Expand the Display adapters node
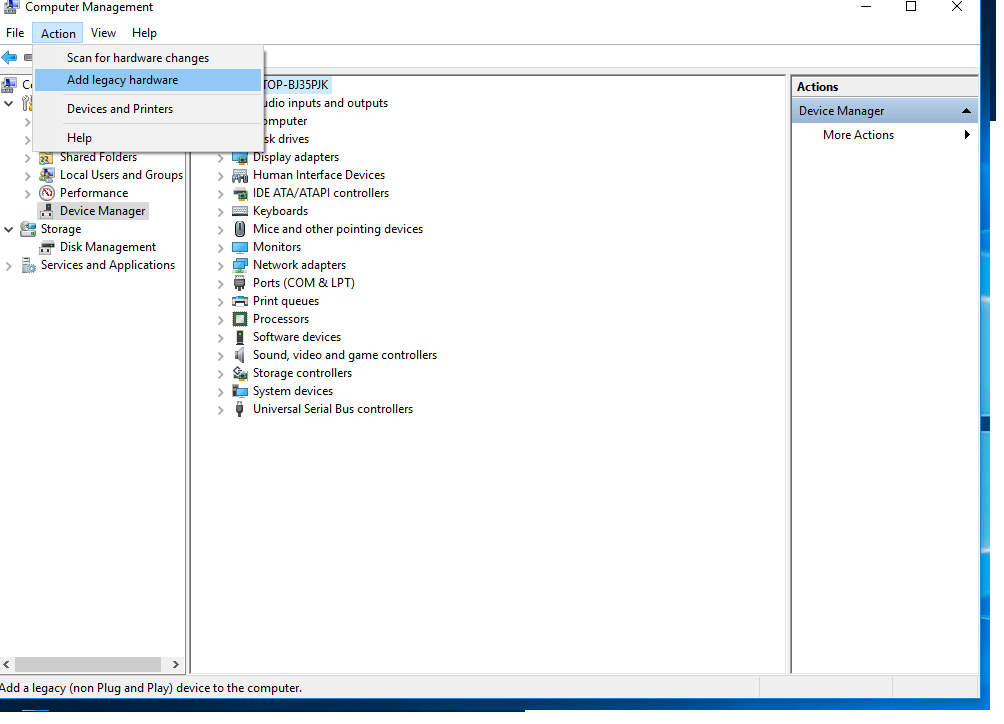Viewport: 1004px width, 724px height. coord(220,158)
